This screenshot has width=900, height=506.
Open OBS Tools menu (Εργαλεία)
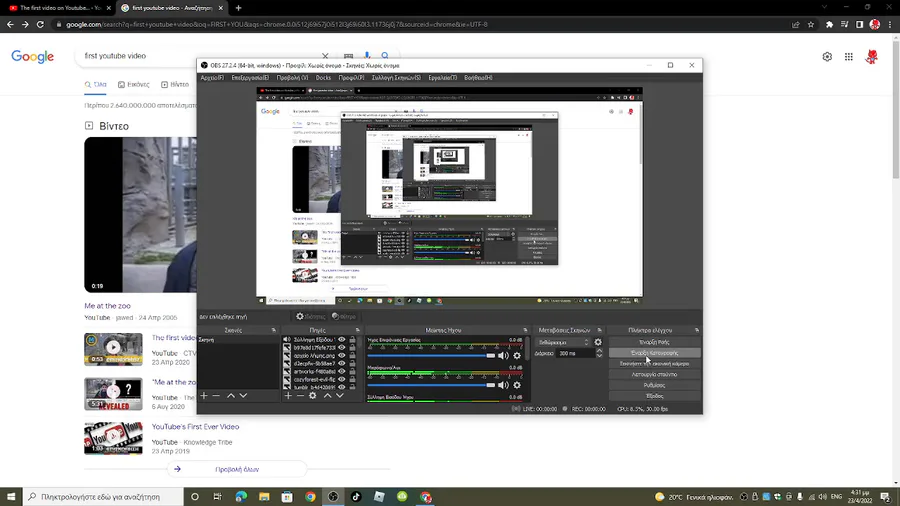click(x=443, y=77)
